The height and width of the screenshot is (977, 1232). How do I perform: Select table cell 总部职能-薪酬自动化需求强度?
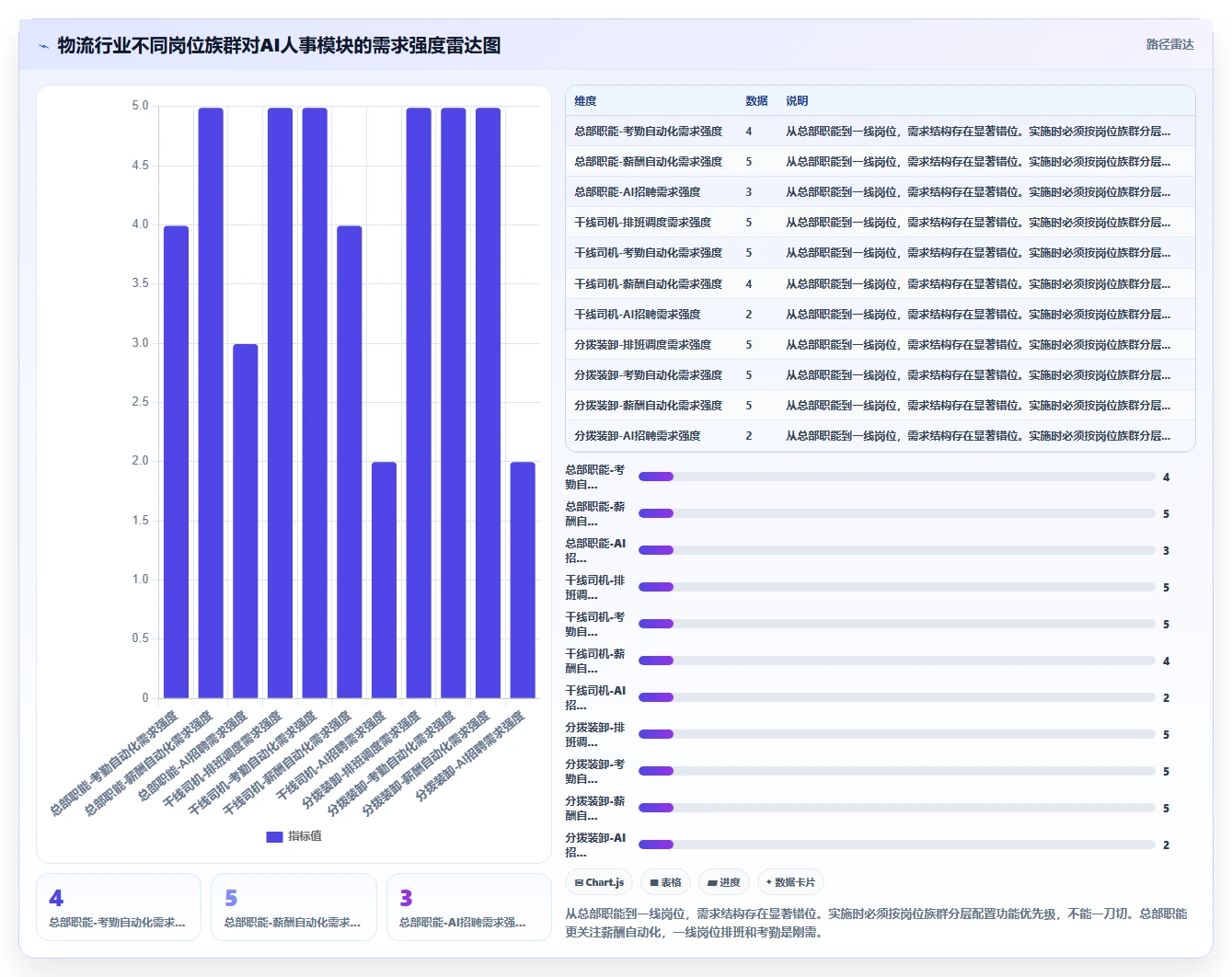point(649,162)
